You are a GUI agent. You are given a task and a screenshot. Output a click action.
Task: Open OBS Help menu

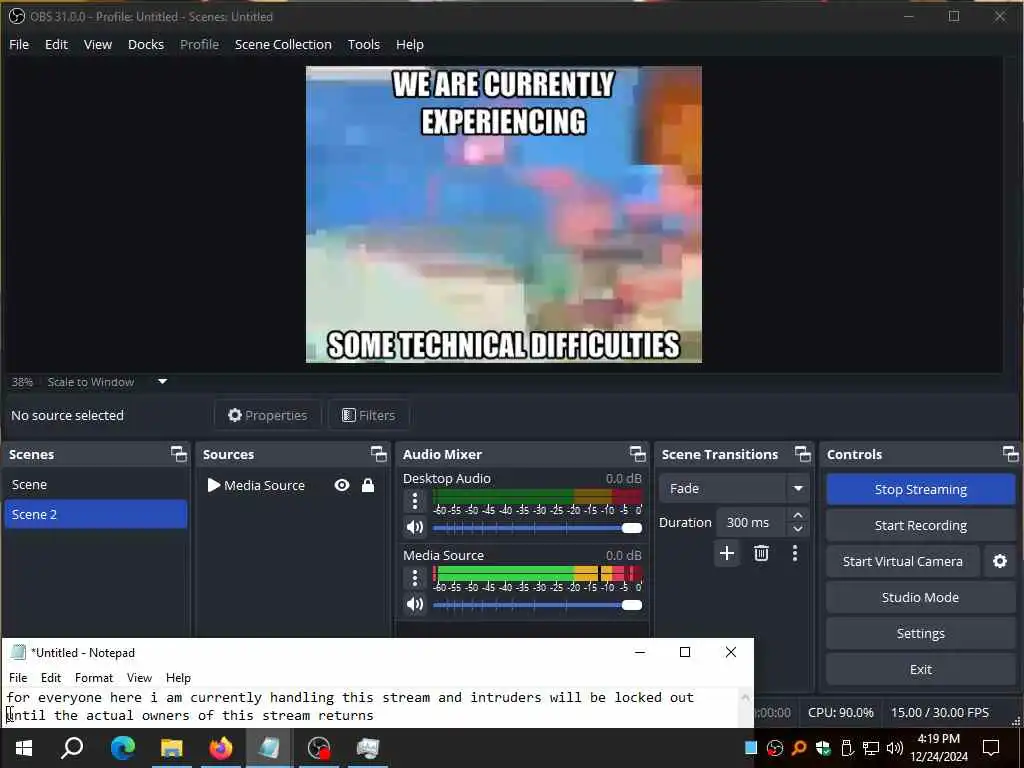[x=409, y=44]
